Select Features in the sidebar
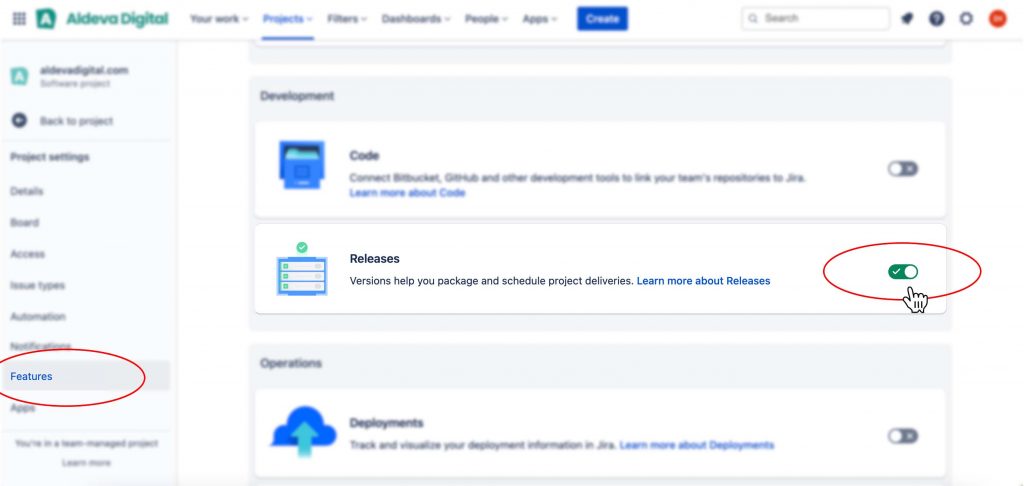The height and width of the screenshot is (486, 1024). click(85, 376)
